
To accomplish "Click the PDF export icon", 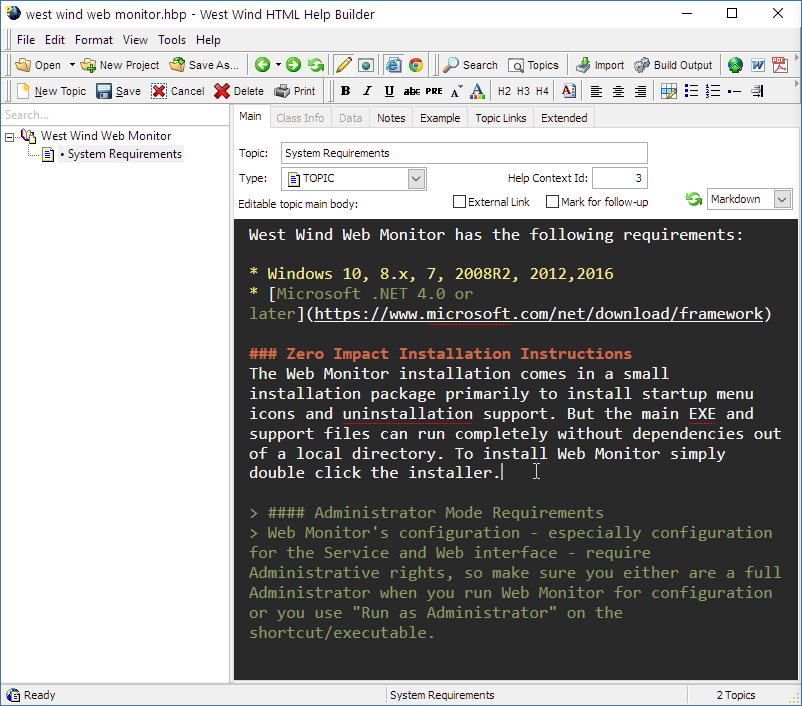I will coord(780,65).
